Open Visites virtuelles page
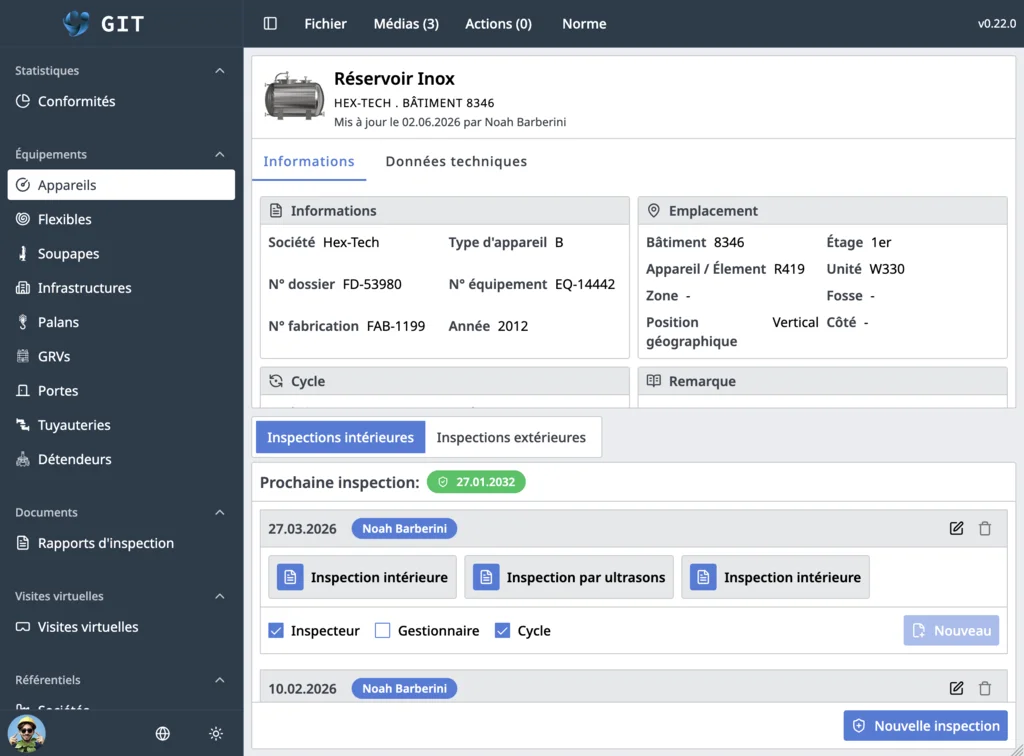1024x756 pixels. pos(121,627)
